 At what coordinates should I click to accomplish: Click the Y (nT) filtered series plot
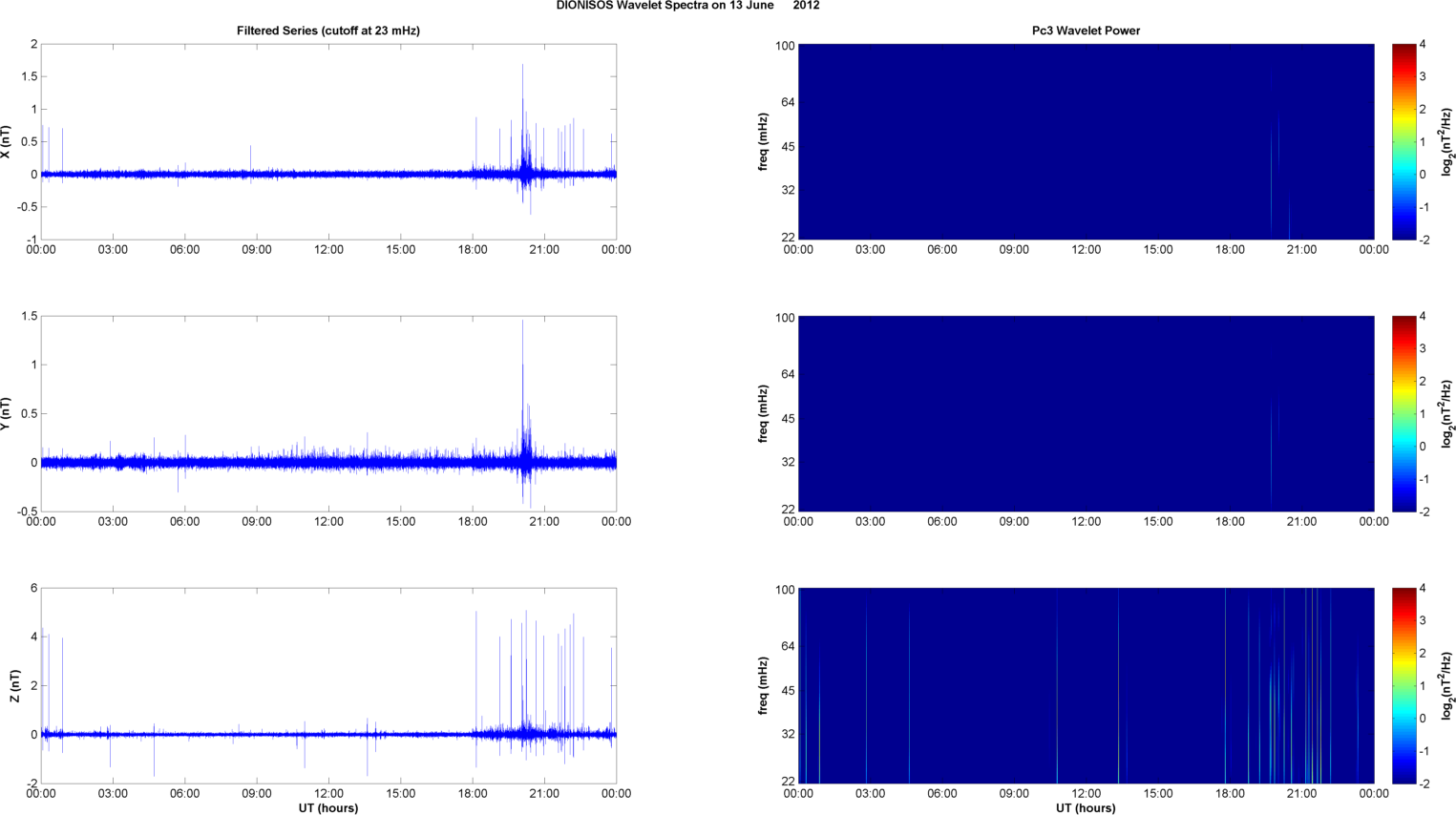point(328,413)
